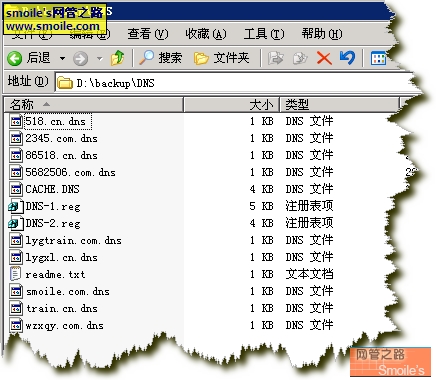Viewport: 436px width, 380px height.
Task: Click the Move To folder icon
Action: (x=275, y=58)
